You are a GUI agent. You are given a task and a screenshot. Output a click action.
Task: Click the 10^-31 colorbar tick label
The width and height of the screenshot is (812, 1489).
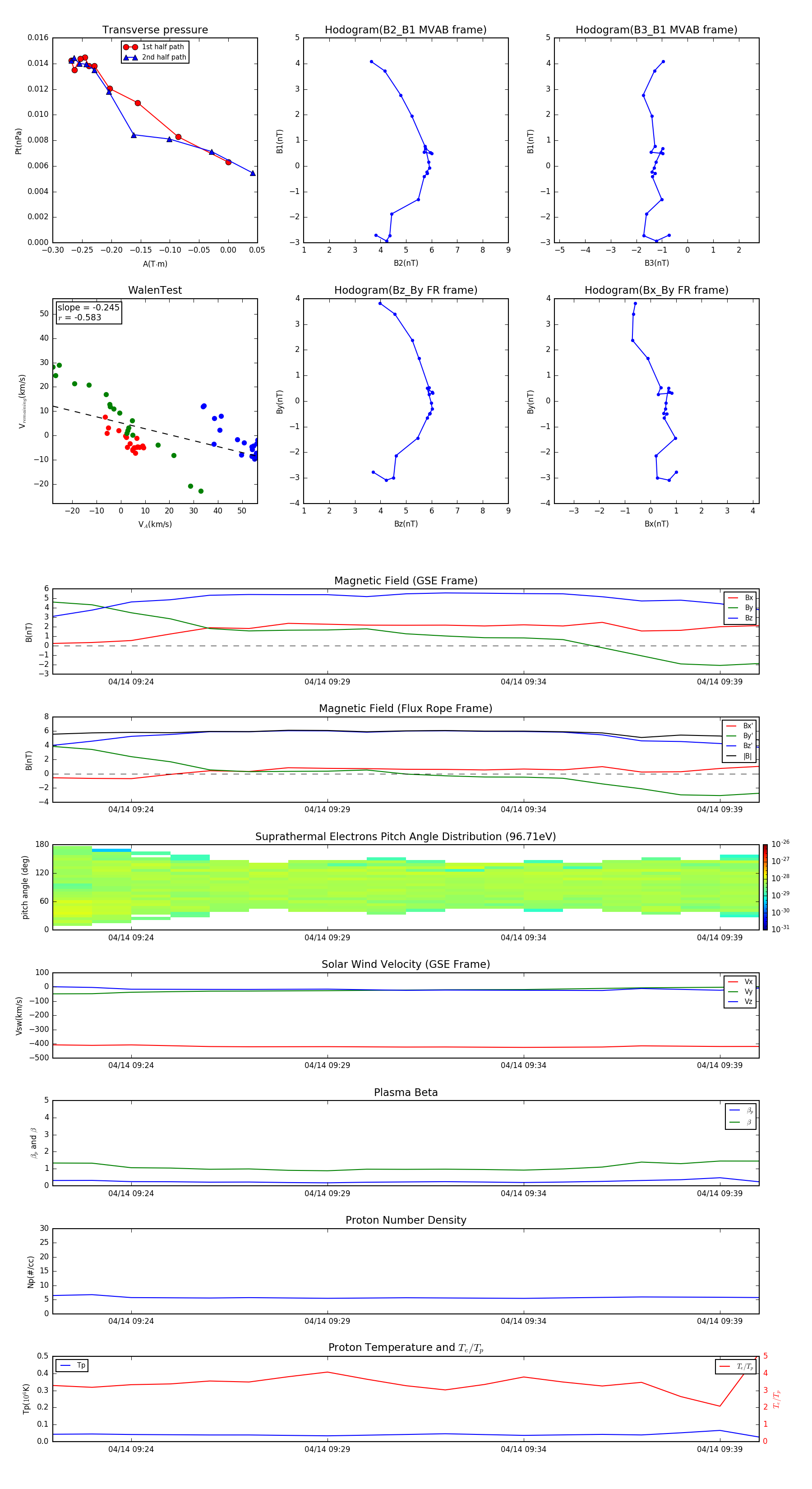(x=780, y=929)
